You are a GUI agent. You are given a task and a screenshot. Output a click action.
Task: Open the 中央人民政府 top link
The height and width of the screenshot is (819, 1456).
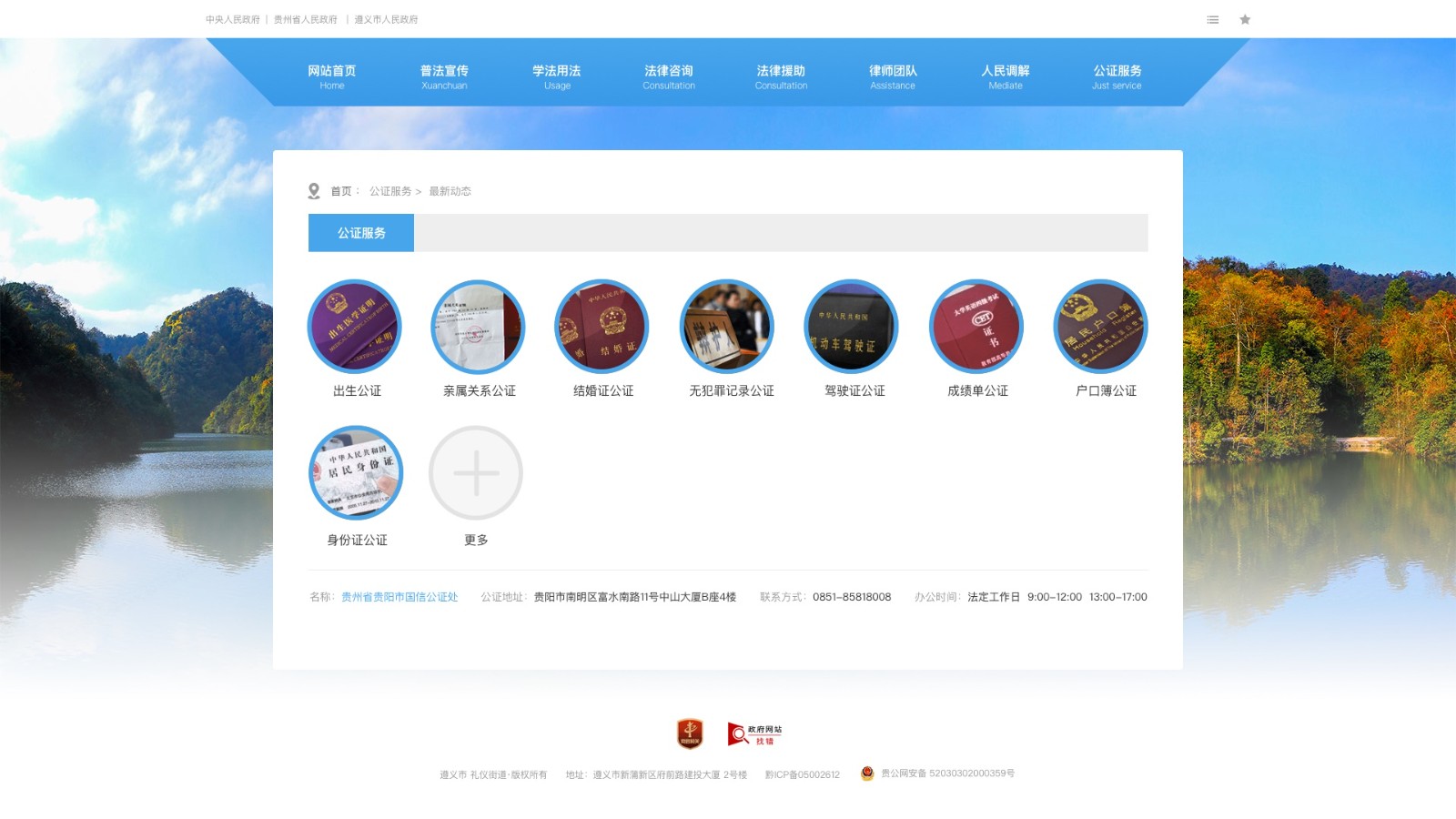(x=233, y=19)
